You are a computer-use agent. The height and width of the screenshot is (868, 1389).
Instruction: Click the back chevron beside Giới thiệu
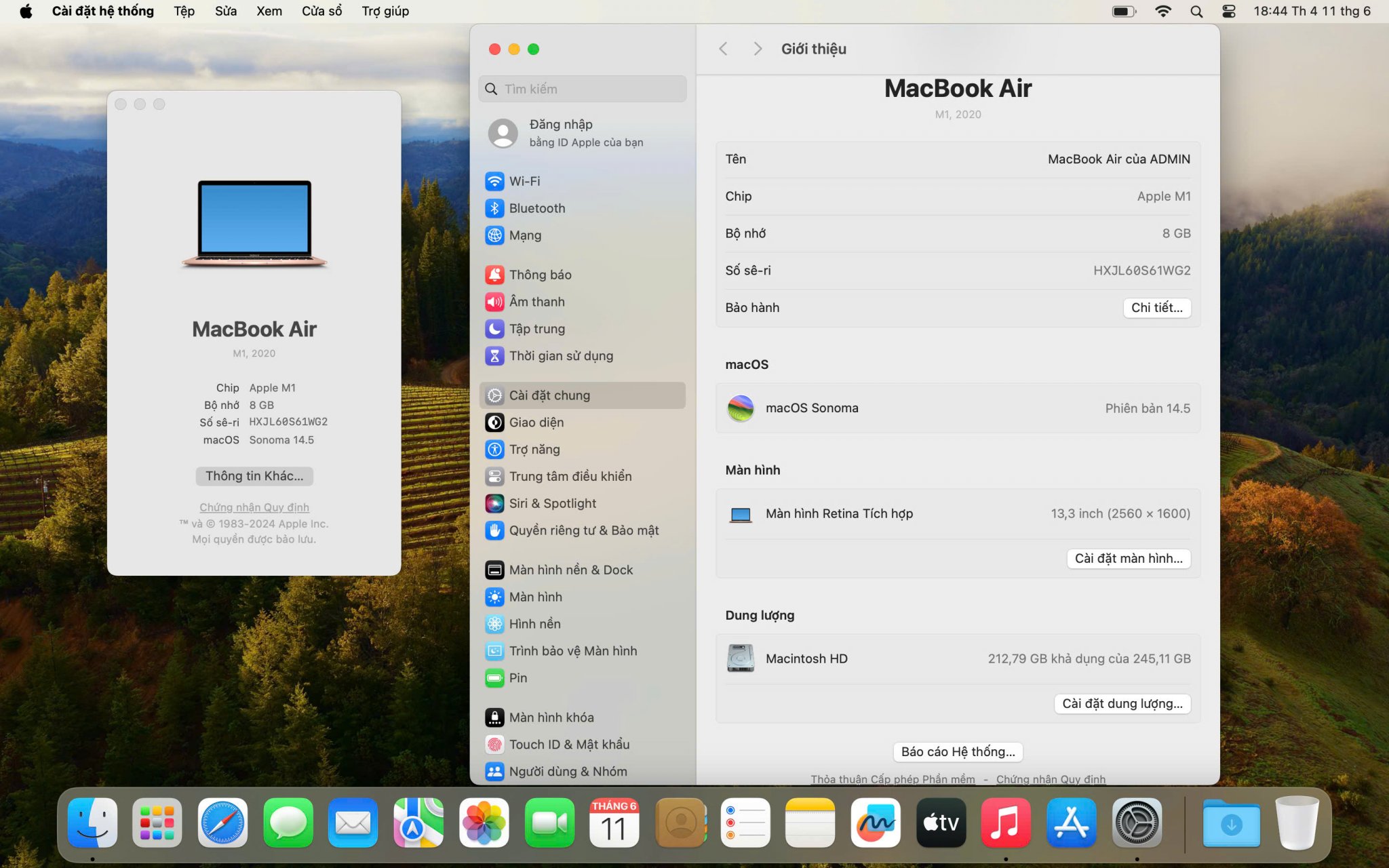(x=723, y=49)
